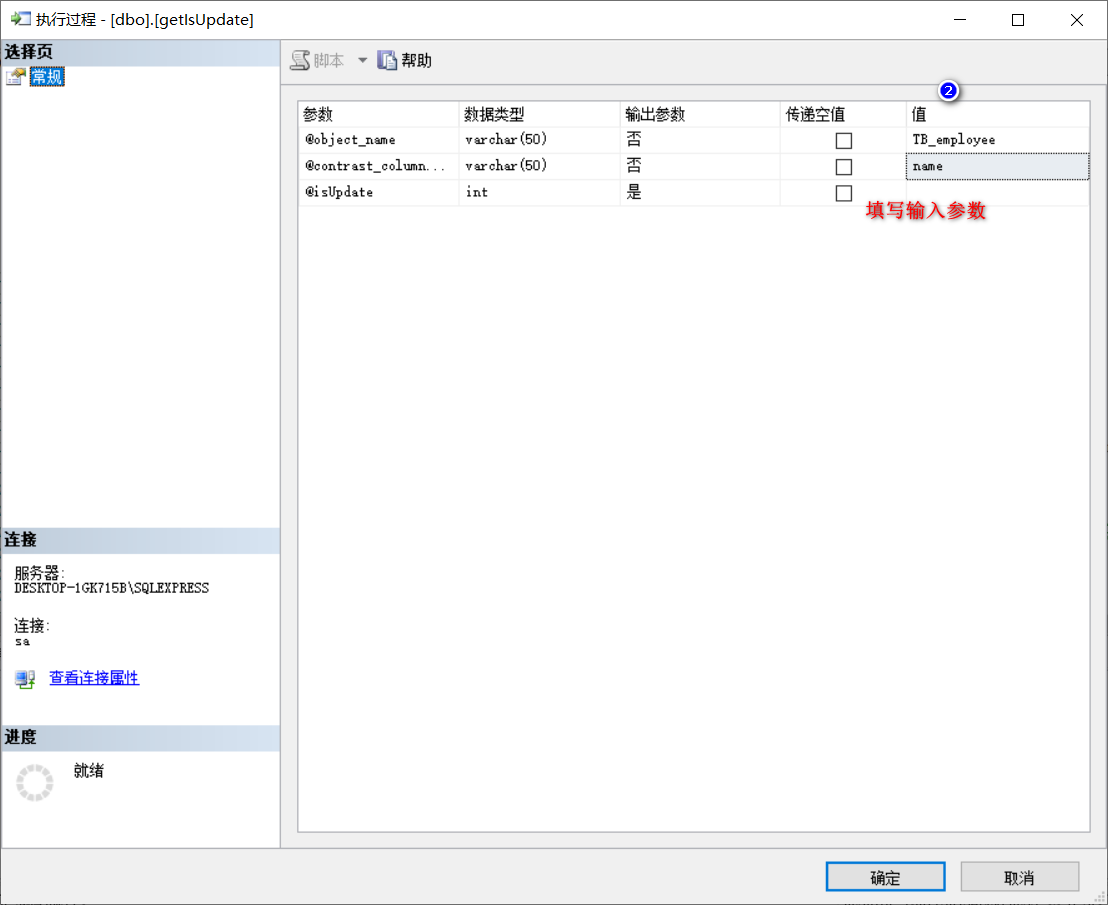Click the connection properties icon
Image resolution: width=1108 pixels, height=905 pixels.
25,679
